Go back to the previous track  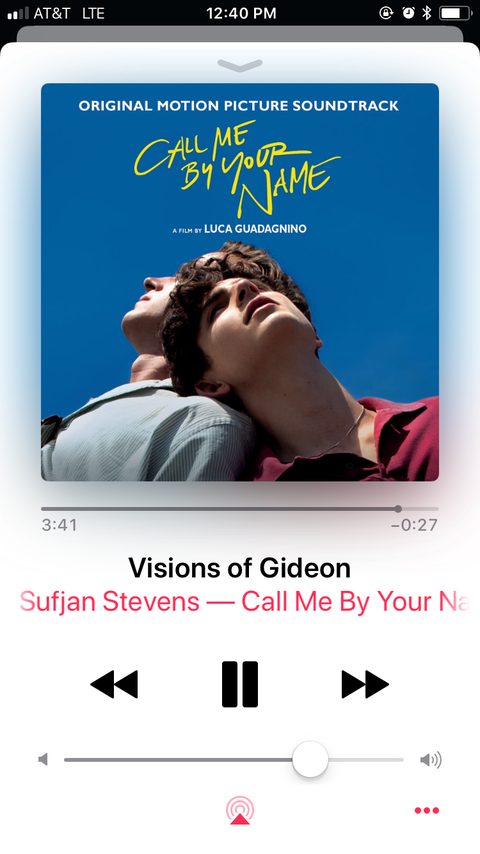coord(114,684)
